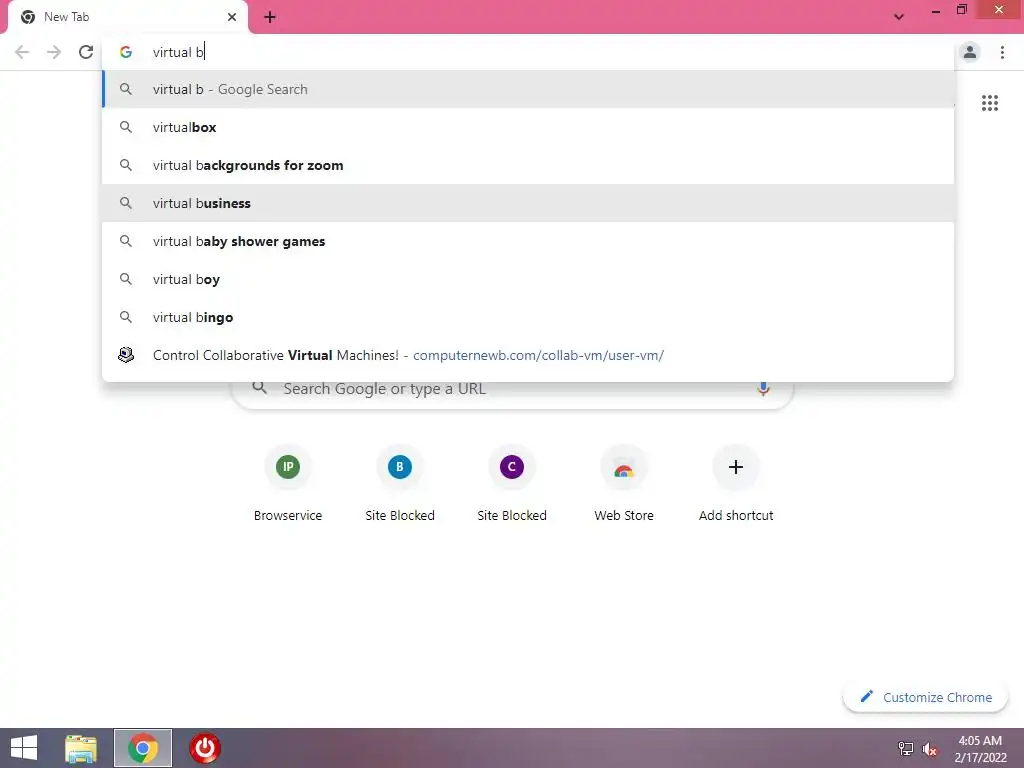Pick the 'virtualbox' suggestion
1024x768 pixels.
click(x=528, y=127)
